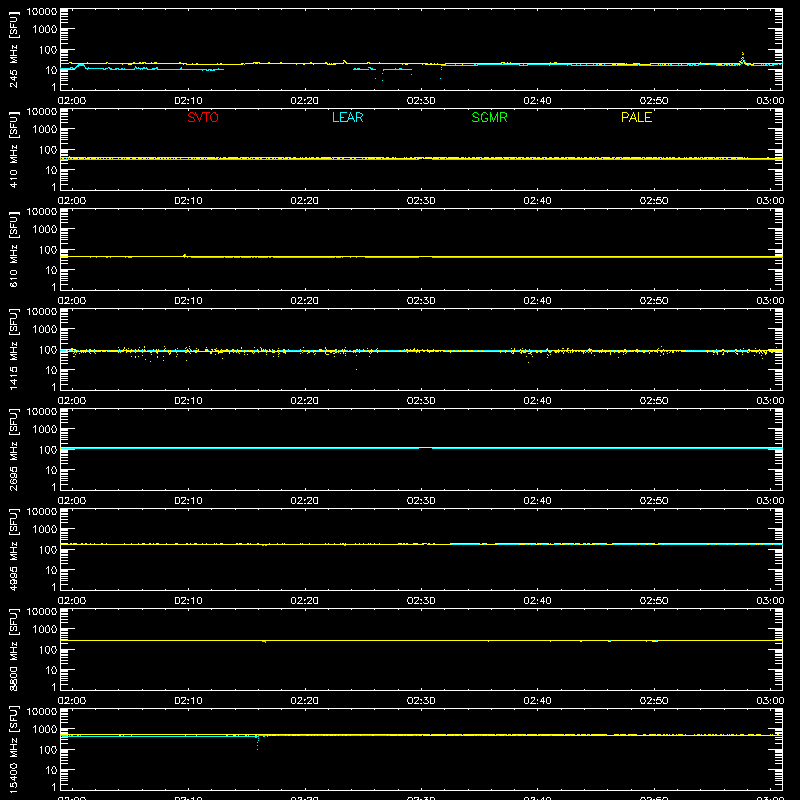Screen dimensions: 800x800
Task: Click the 02:20 label under the 2695 MHz plot
Action: pyautogui.click(x=305, y=501)
